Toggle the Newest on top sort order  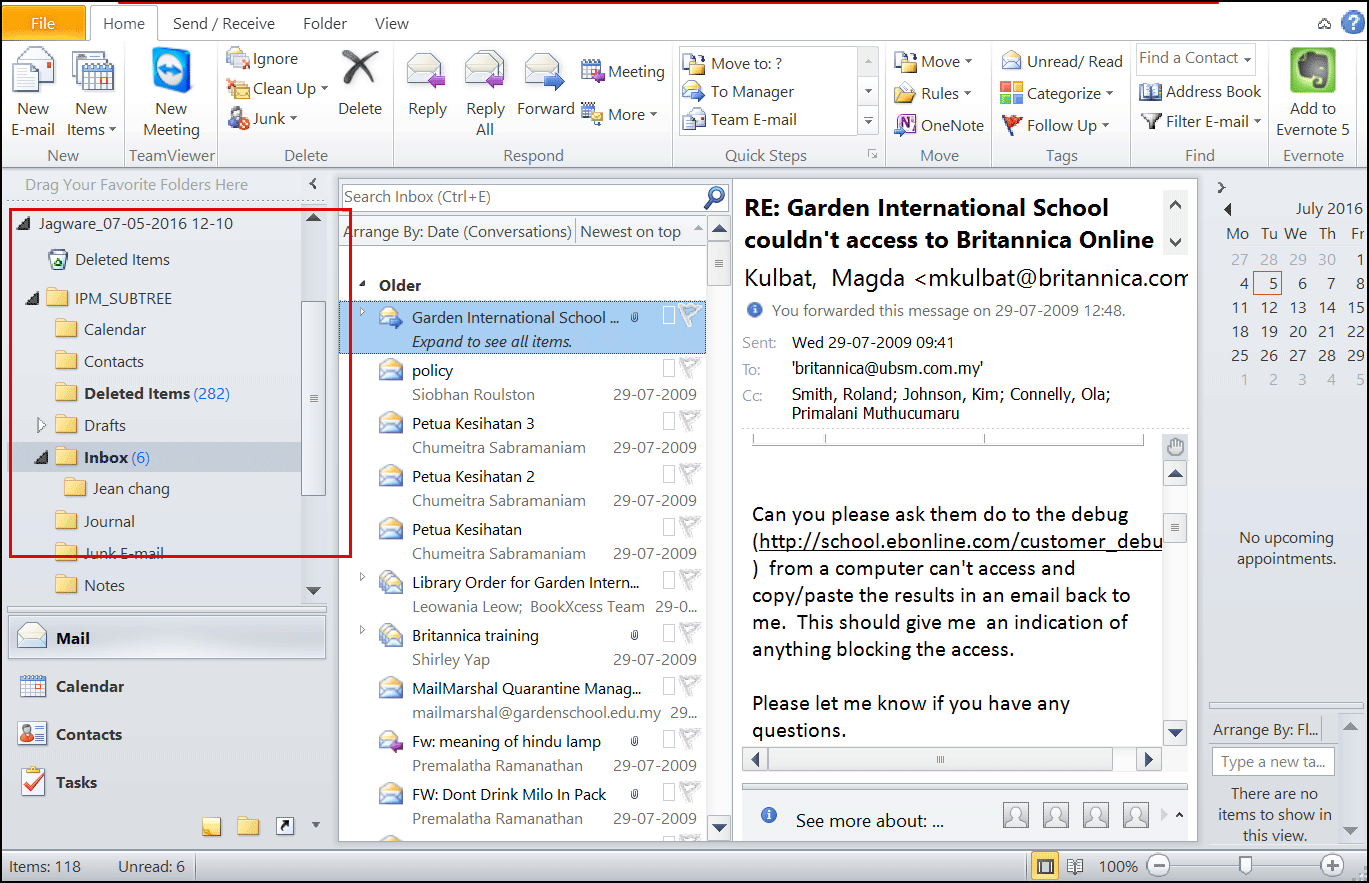click(641, 232)
